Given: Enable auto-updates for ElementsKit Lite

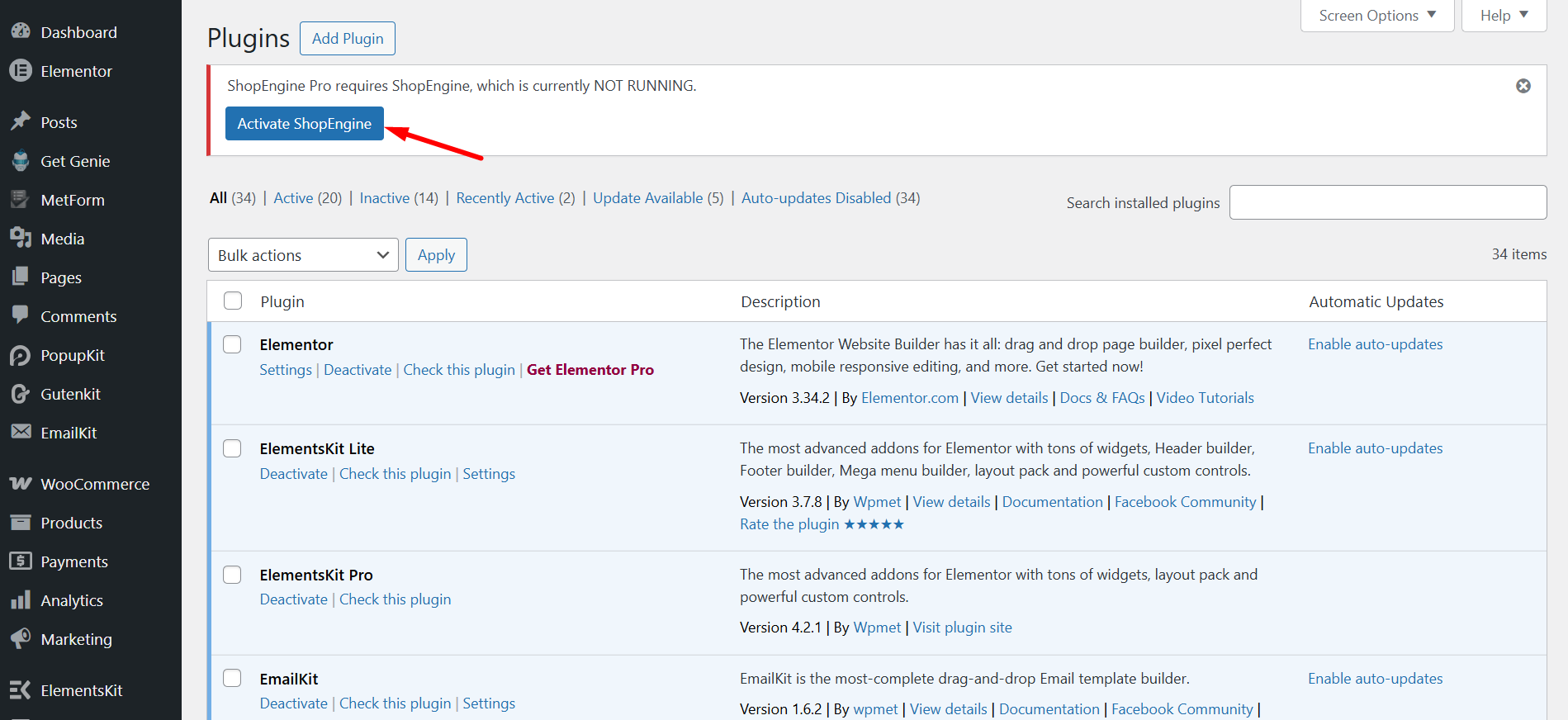Looking at the screenshot, I should 1376,448.
